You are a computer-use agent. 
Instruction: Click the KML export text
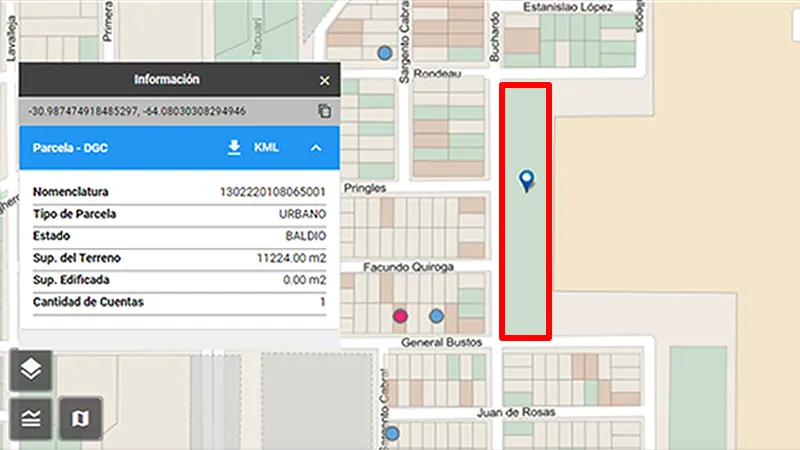(266, 148)
